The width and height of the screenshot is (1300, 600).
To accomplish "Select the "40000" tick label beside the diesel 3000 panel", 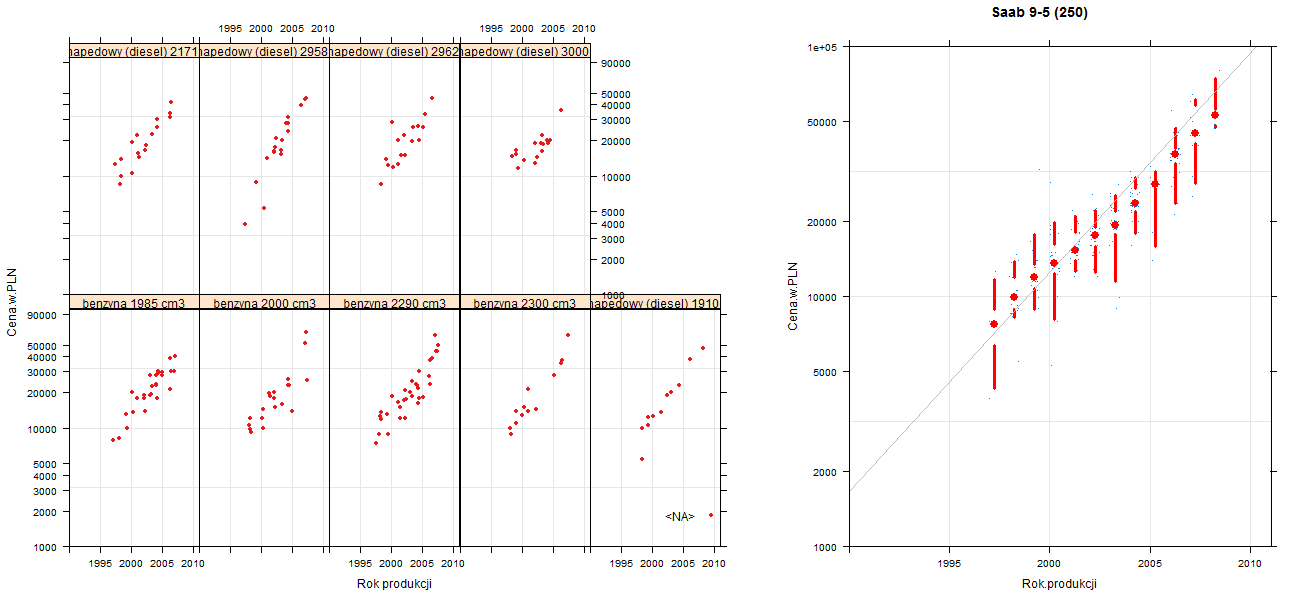I will coord(616,105).
